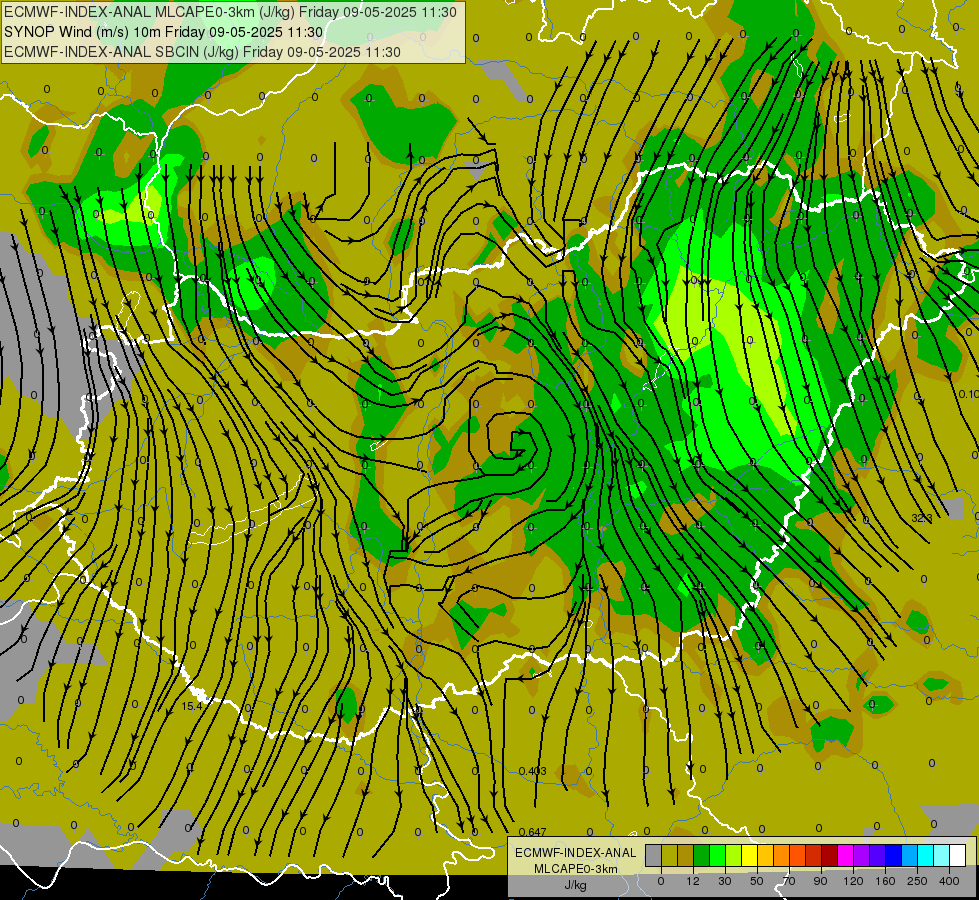Click the magenta swatch in the color scale
Image resolution: width=979 pixels, height=900 pixels.
[x=845, y=856]
